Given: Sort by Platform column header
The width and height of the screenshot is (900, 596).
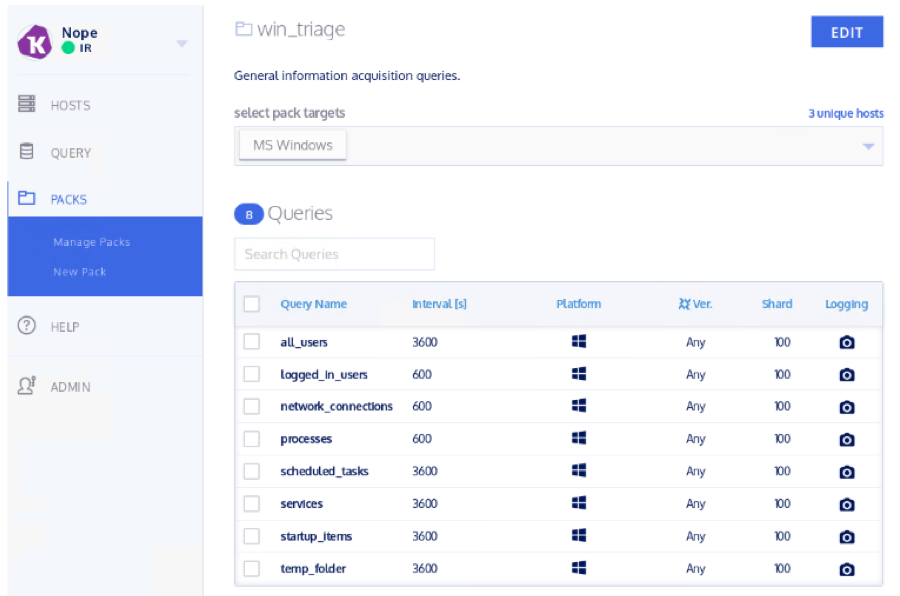Looking at the screenshot, I should 579,304.
